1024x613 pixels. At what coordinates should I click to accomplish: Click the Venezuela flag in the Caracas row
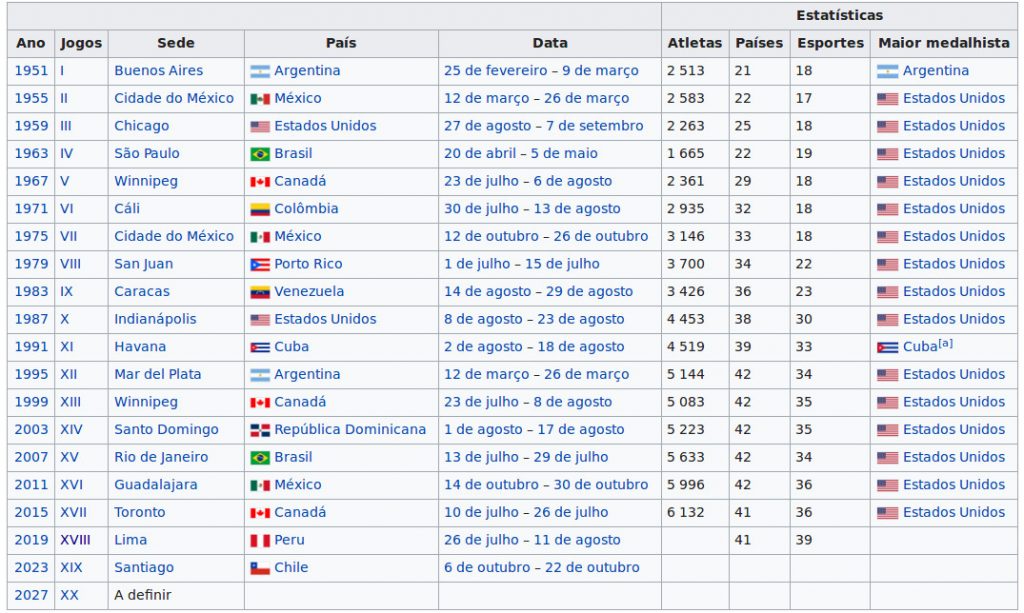pos(260,292)
